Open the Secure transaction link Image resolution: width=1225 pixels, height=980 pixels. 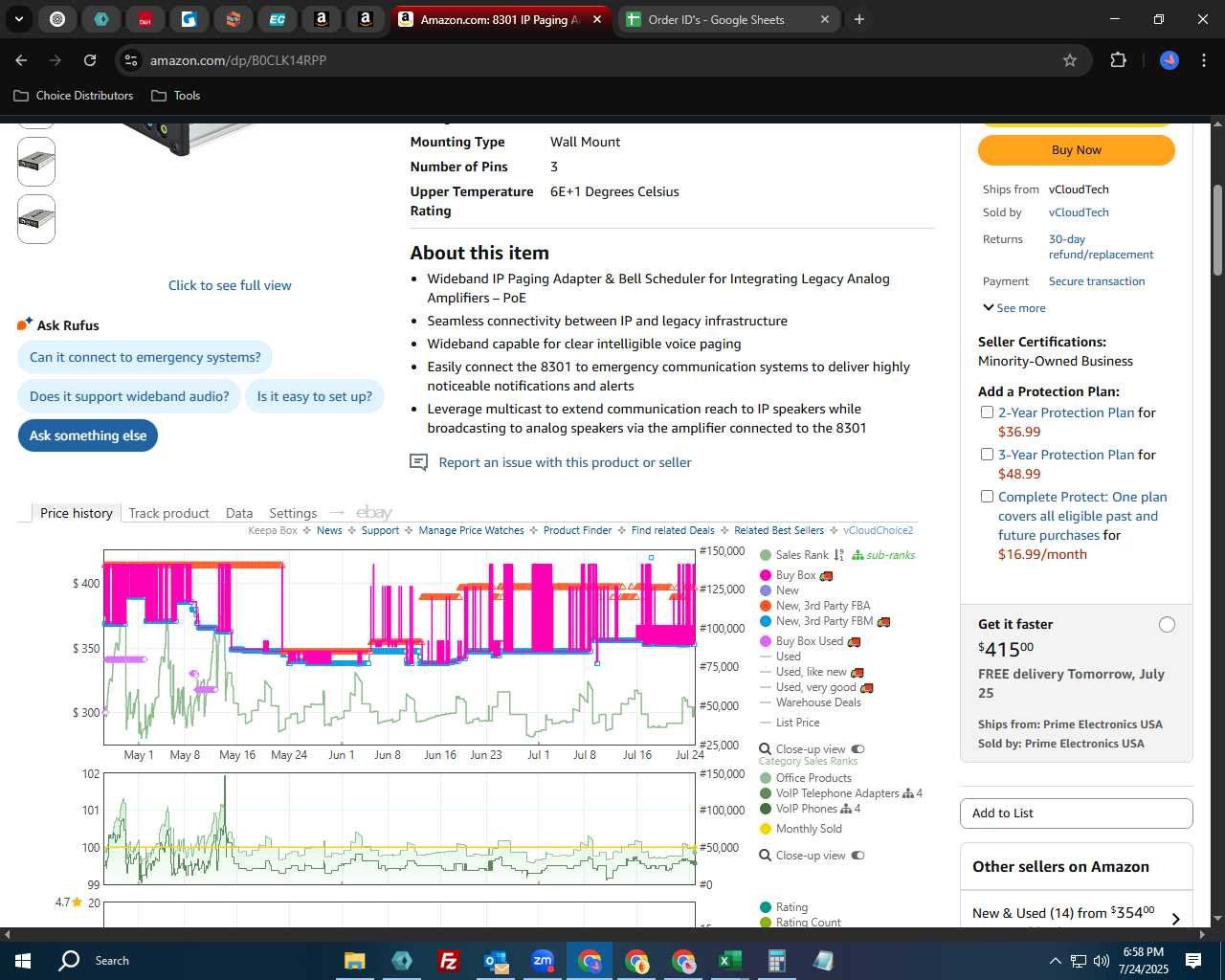click(x=1097, y=281)
